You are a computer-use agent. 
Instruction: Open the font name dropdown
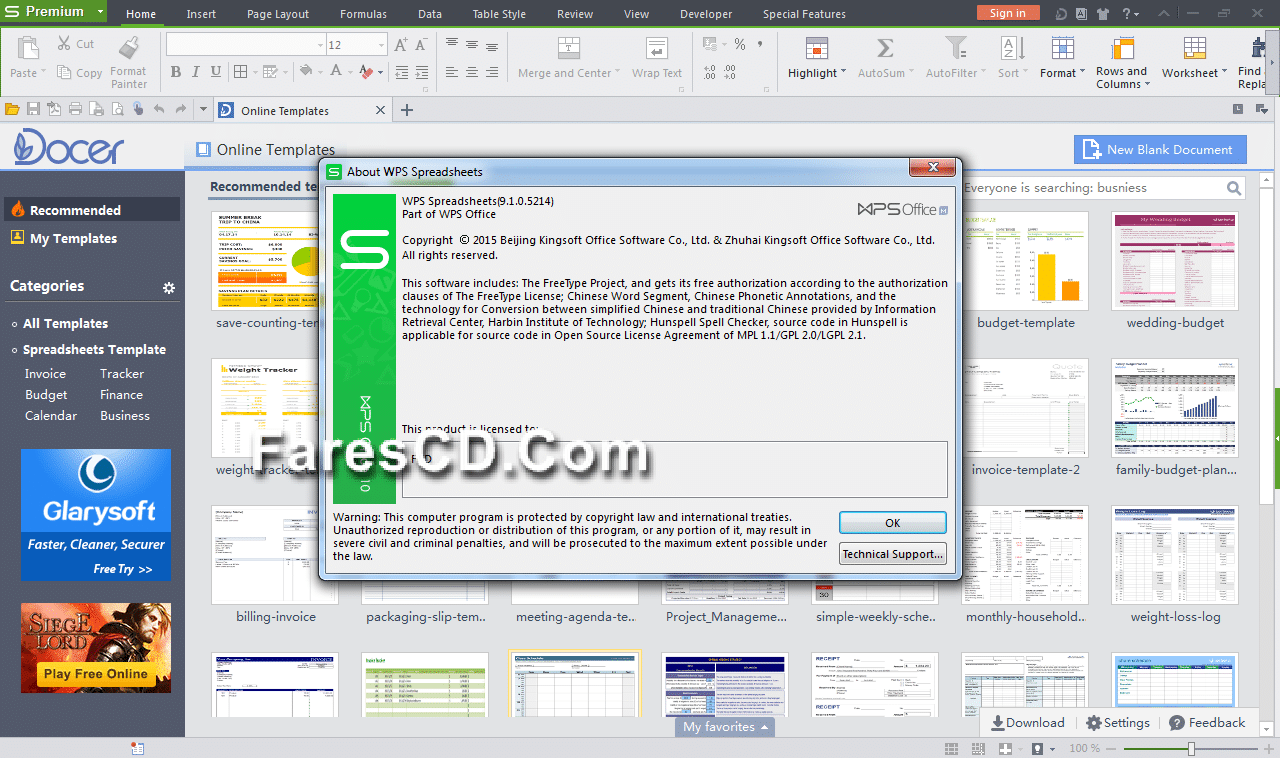tap(320, 45)
